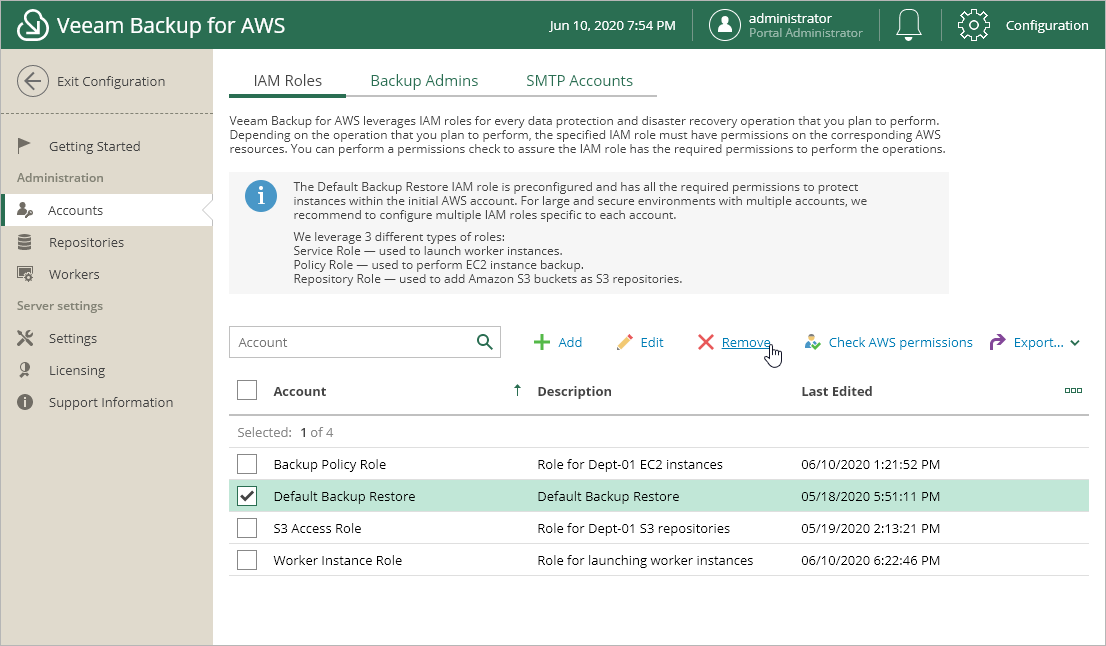
Task: Switch to the SMTP Accounts tab
Action: point(579,80)
